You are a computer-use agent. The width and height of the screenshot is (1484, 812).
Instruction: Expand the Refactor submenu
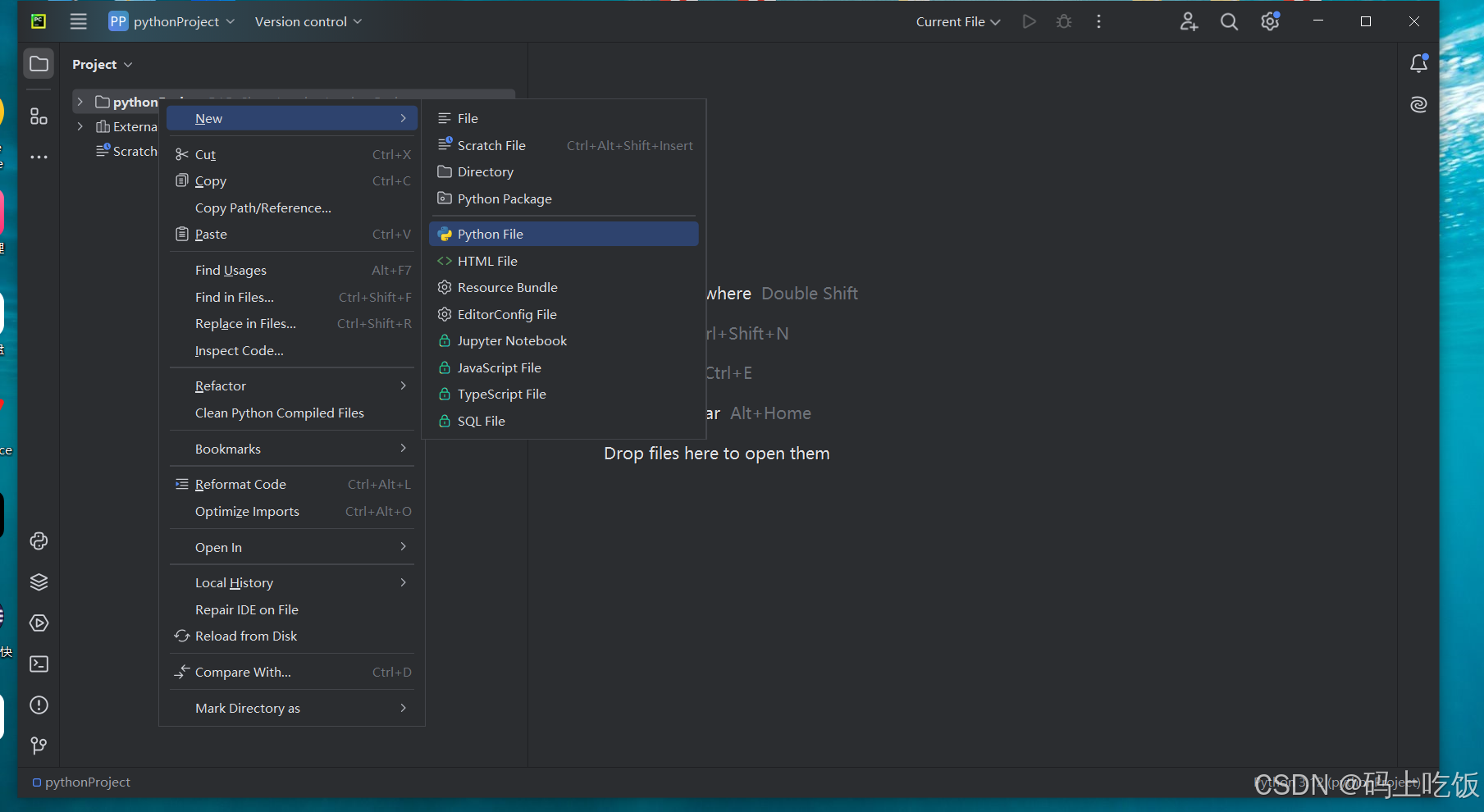click(x=292, y=386)
